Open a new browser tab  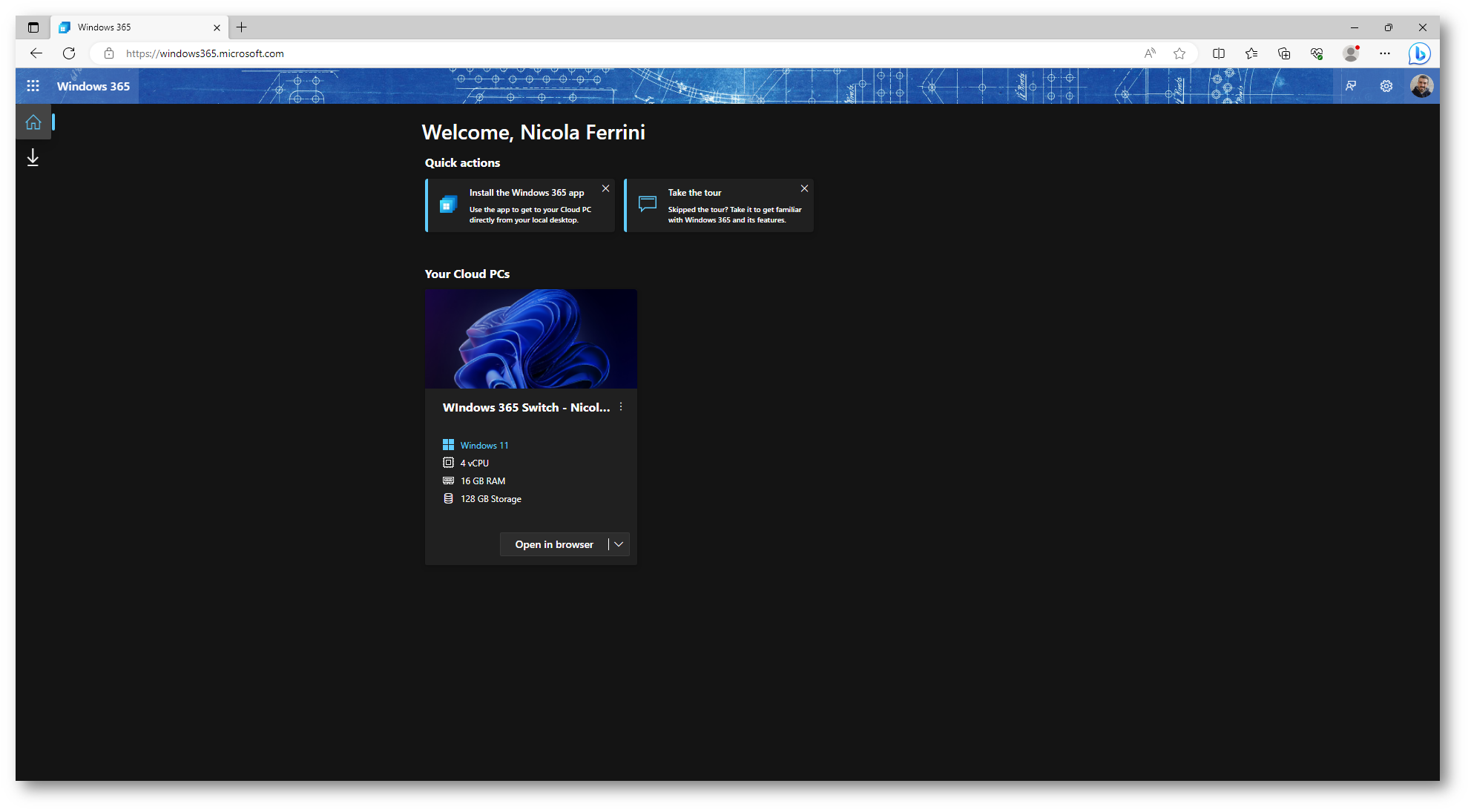241,27
